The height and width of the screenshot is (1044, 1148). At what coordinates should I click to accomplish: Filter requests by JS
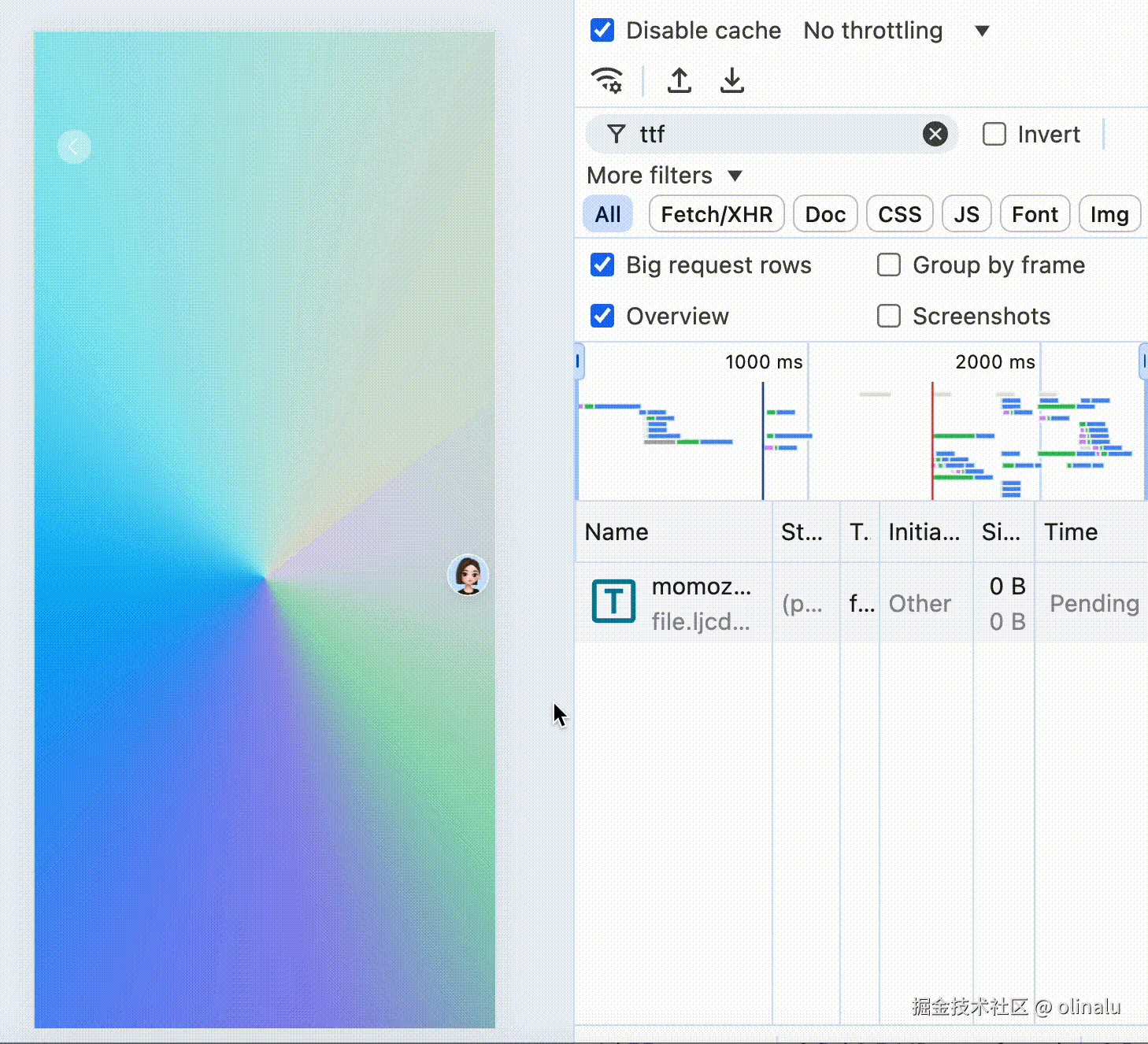(966, 214)
